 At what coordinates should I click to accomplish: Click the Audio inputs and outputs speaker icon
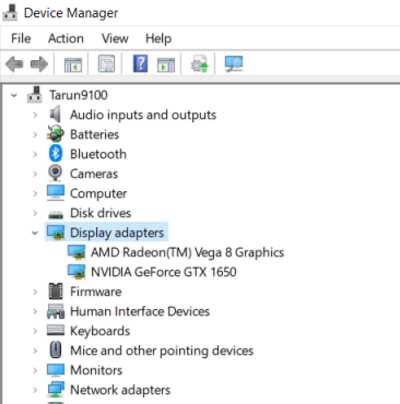pyautogui.click(x=55, y=114)
